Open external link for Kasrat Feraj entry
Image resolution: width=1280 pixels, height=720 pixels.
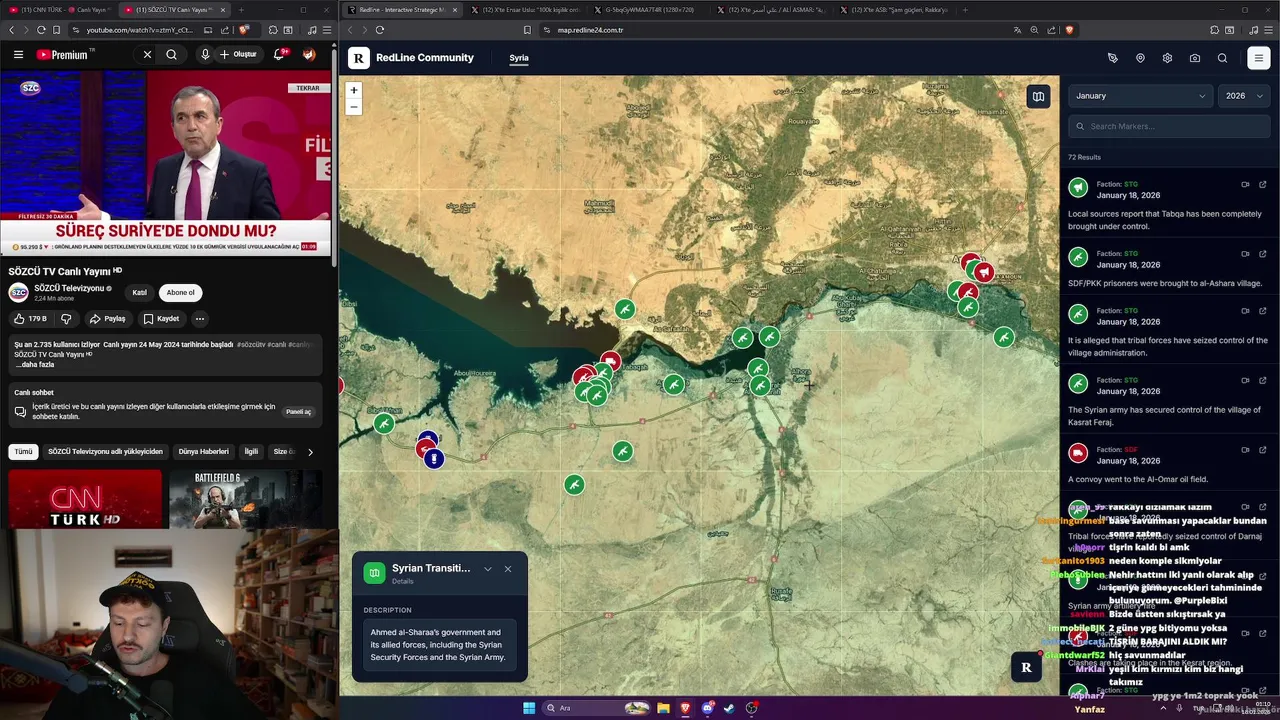click(1263, 380)
